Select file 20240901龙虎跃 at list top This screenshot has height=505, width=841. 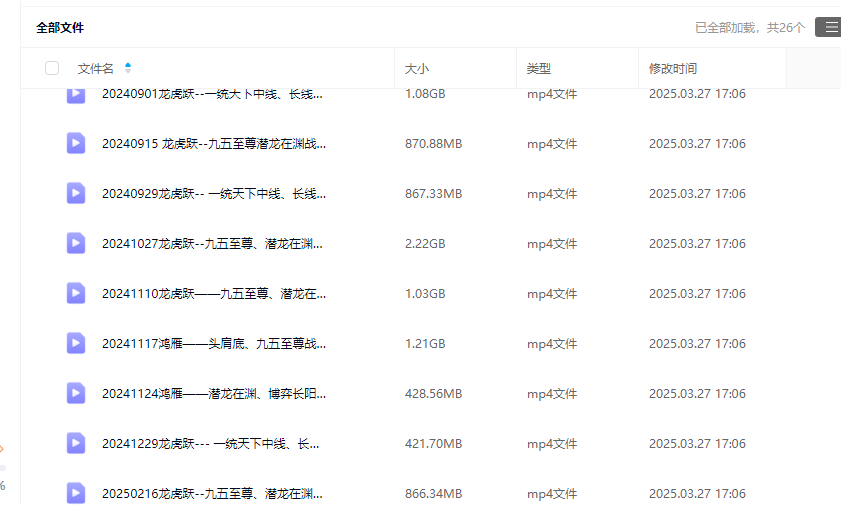click(212, 94)
